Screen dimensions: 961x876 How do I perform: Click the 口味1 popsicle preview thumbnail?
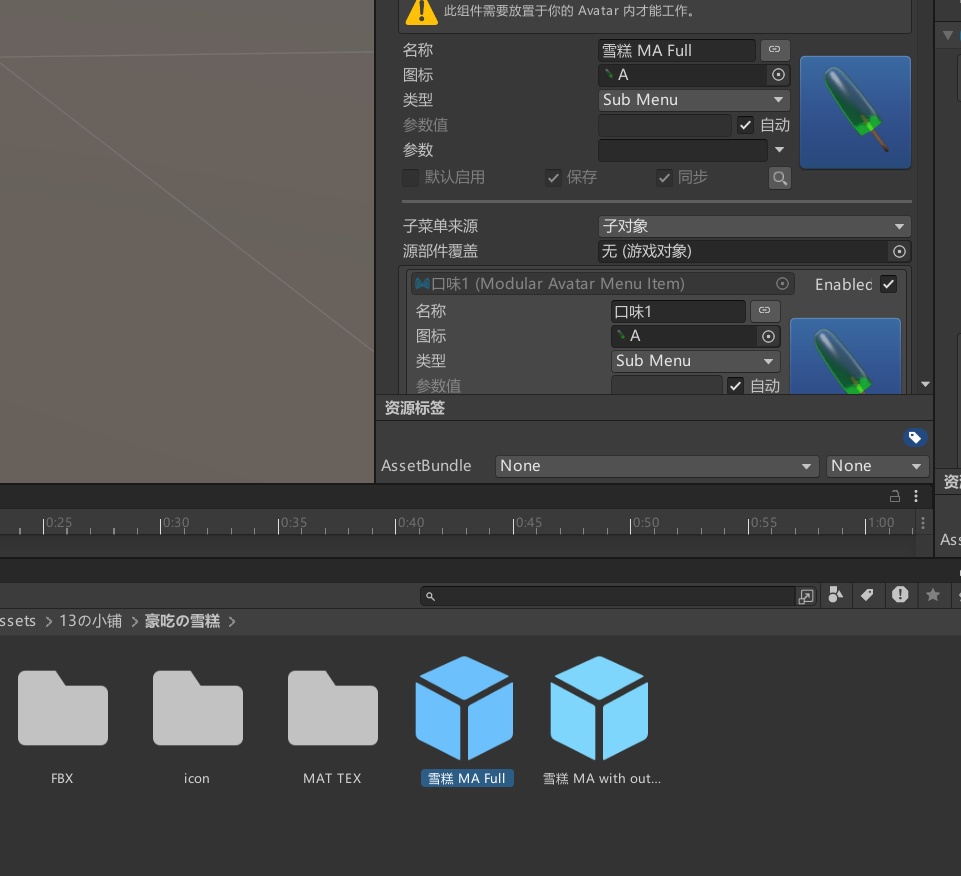(x=845, y=356)
